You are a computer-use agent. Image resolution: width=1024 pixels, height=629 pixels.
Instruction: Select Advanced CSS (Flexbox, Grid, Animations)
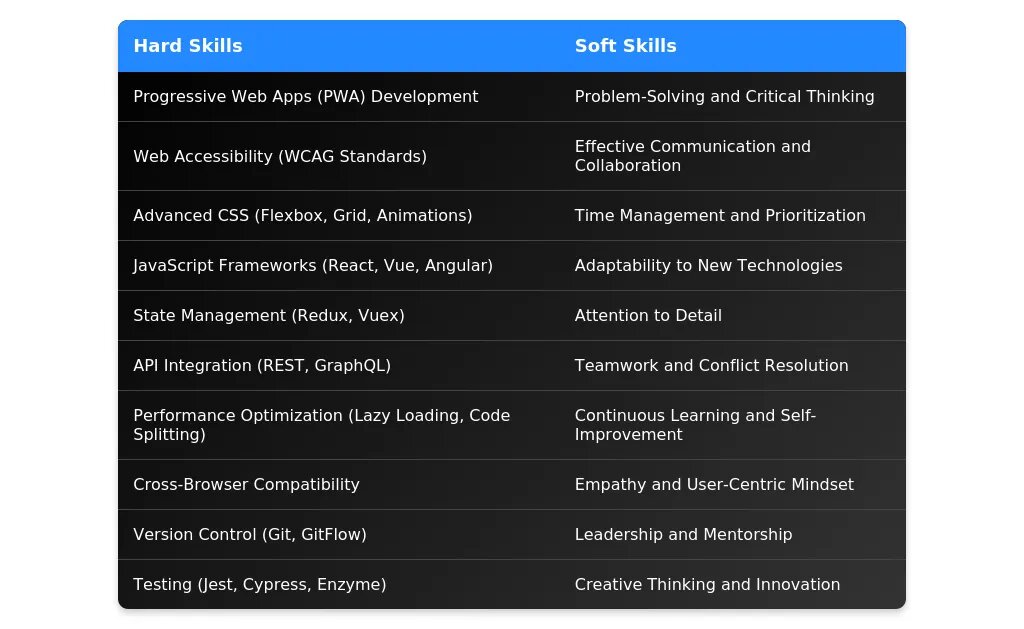coord(302,216)
